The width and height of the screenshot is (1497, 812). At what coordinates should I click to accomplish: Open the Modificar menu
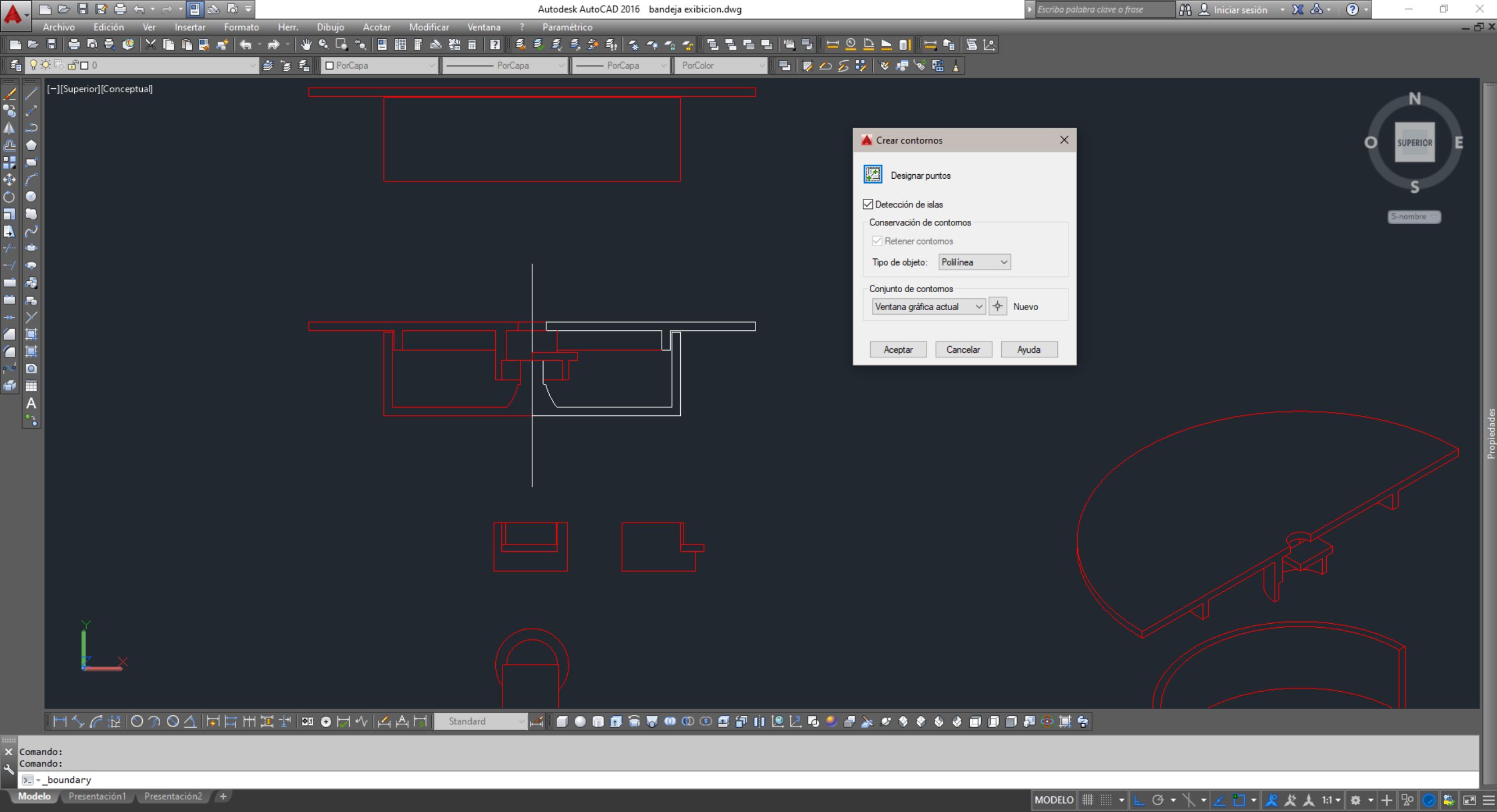click(428, 28)
